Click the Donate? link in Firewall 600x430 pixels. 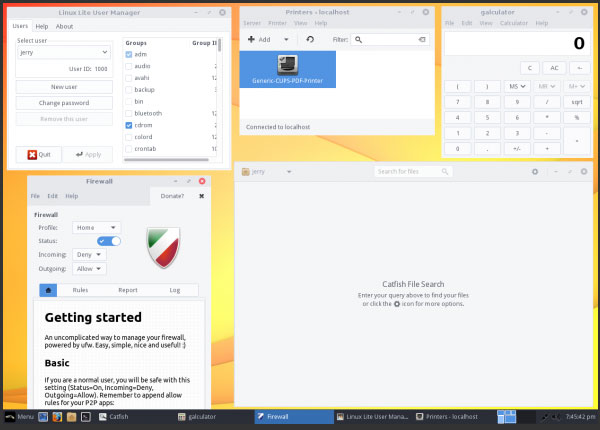coord(172,196)
